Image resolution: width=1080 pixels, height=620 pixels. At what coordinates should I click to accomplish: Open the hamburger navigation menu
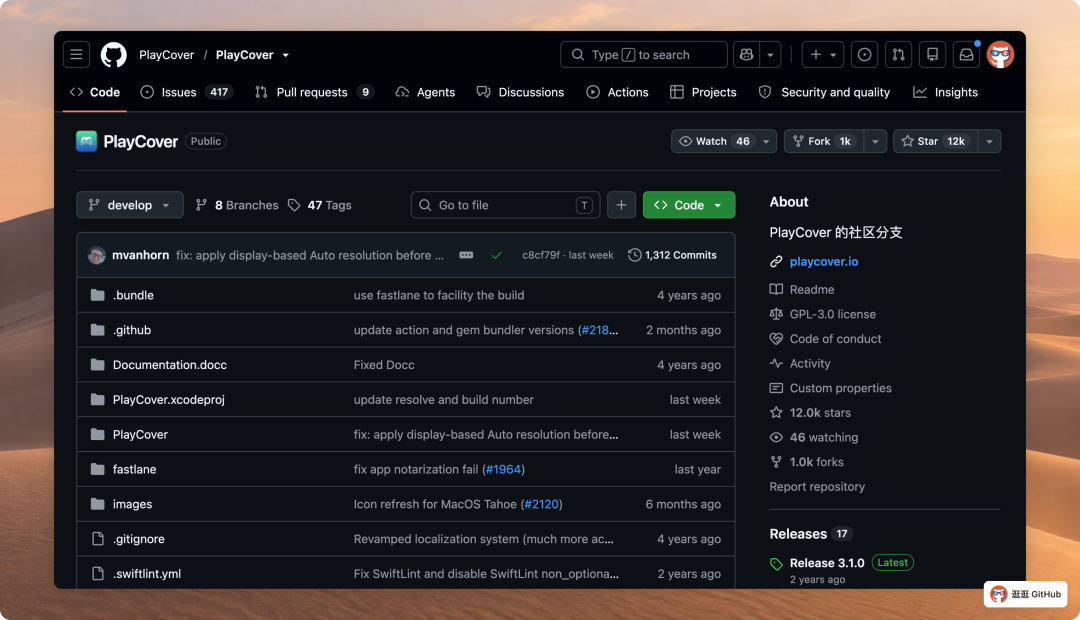tap(76, 54)
